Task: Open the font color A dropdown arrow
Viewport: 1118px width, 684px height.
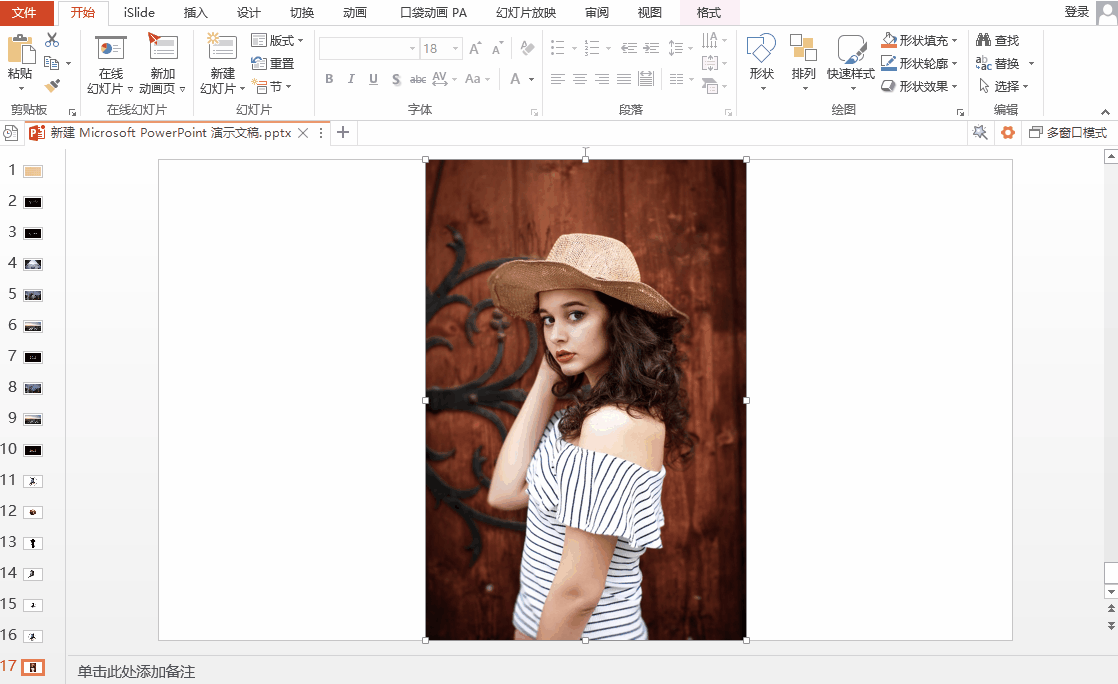Action: coord(532,79)
